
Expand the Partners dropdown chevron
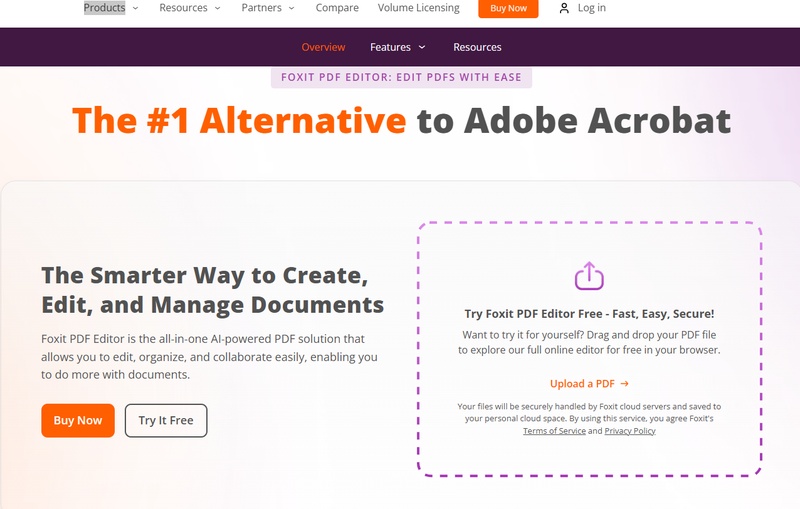(x=291, y=8)
